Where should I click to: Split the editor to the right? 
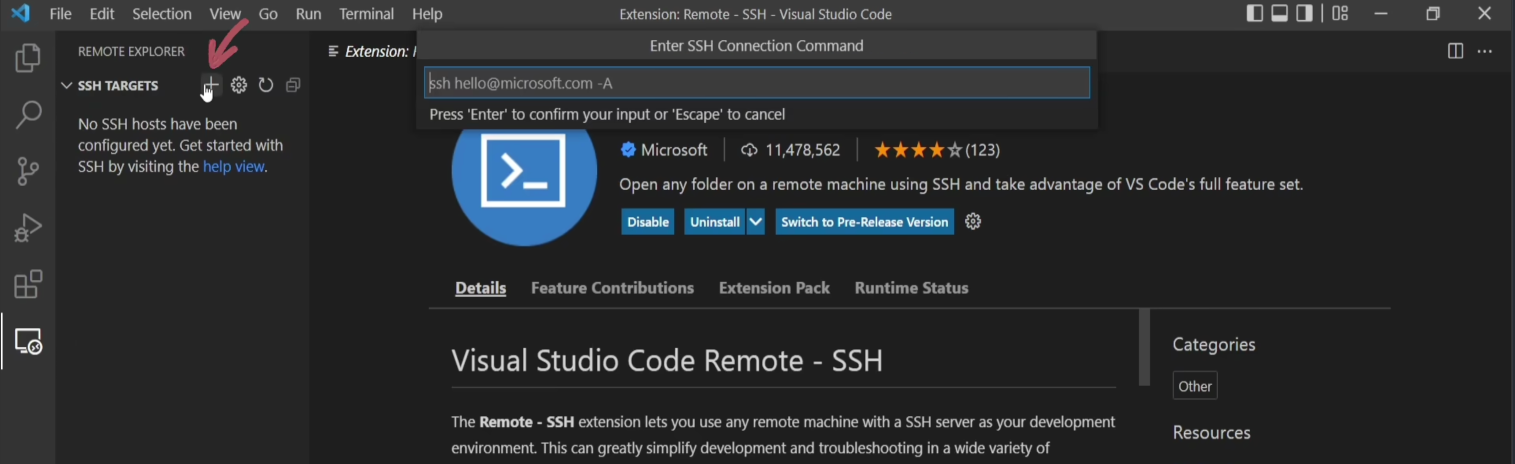[1456, 51]
